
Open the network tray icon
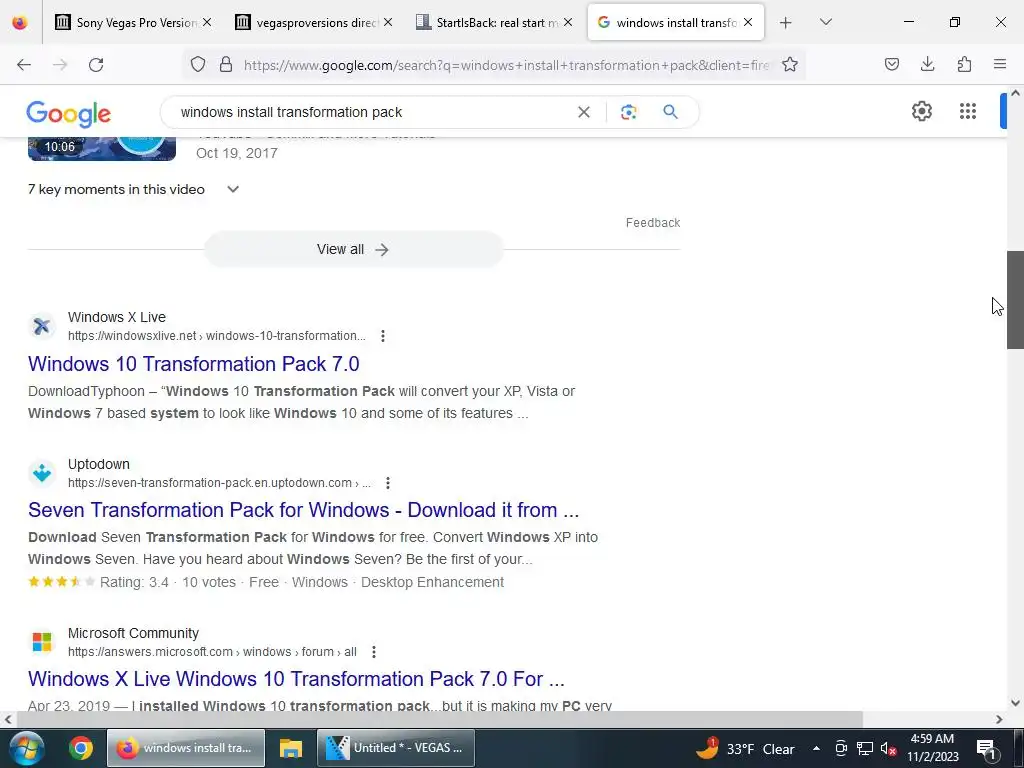(x=865, y=749)
